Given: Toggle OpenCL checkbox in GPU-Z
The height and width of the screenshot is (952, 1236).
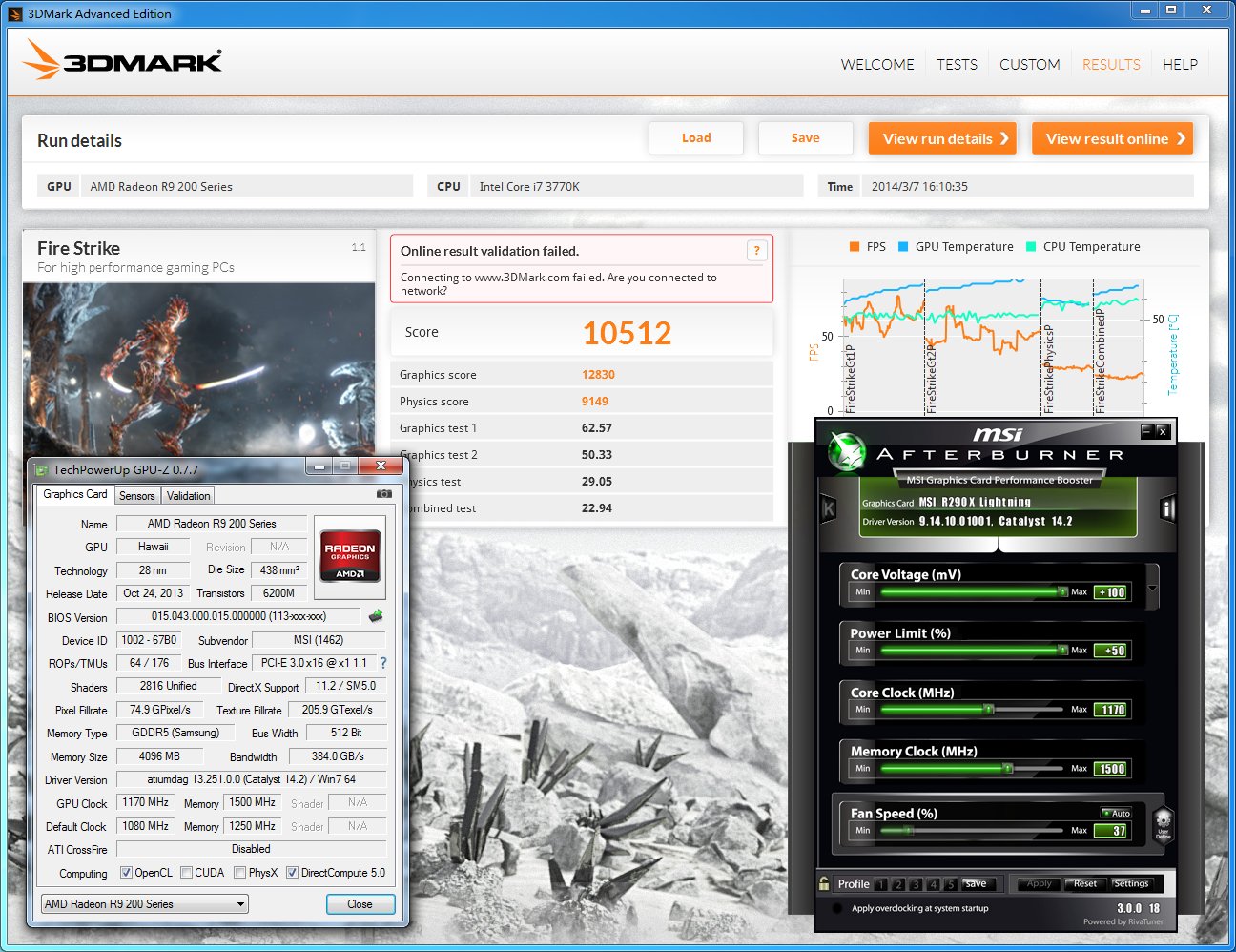Looking at the screenshot, I should 126,873.
